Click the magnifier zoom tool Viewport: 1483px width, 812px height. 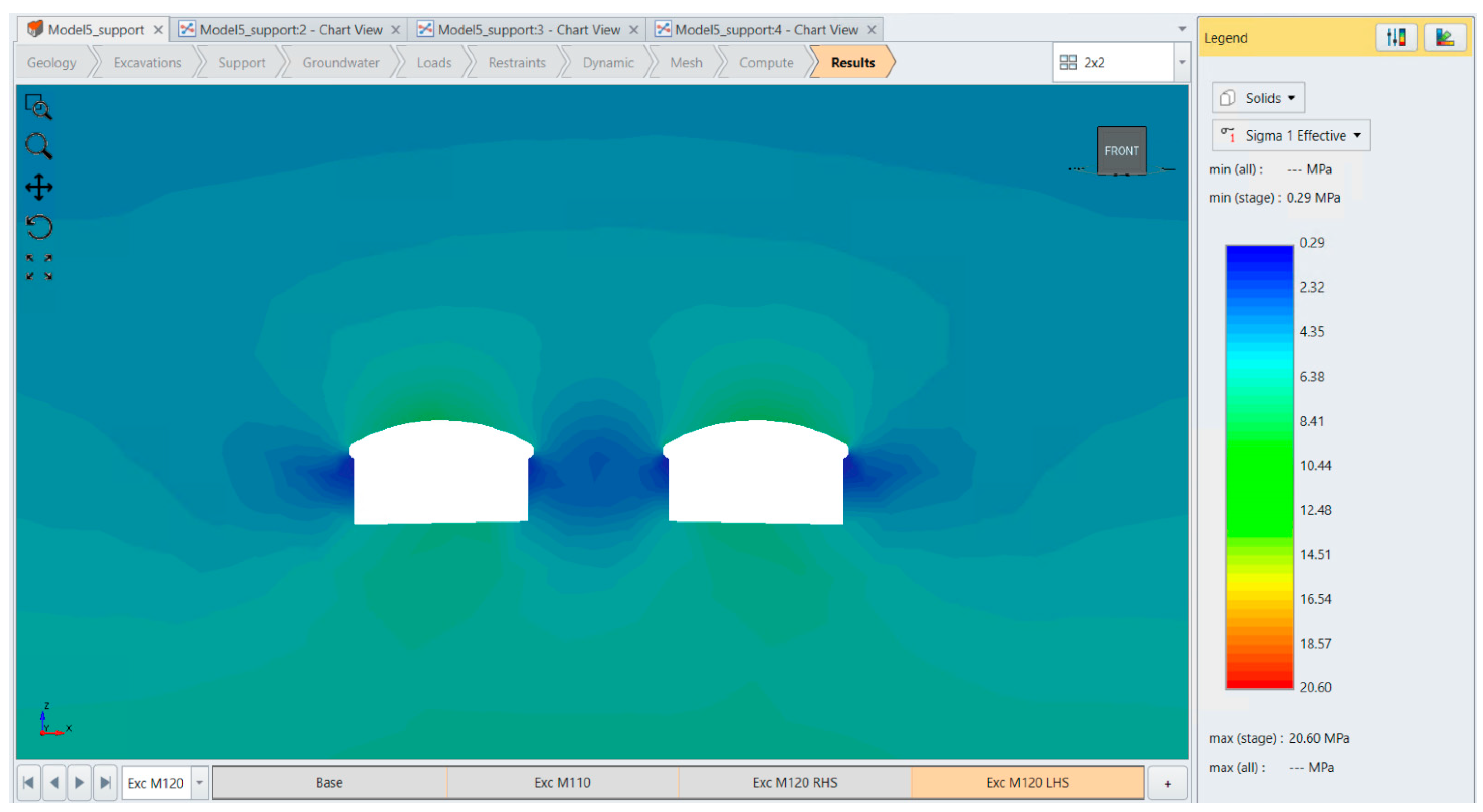39,146
